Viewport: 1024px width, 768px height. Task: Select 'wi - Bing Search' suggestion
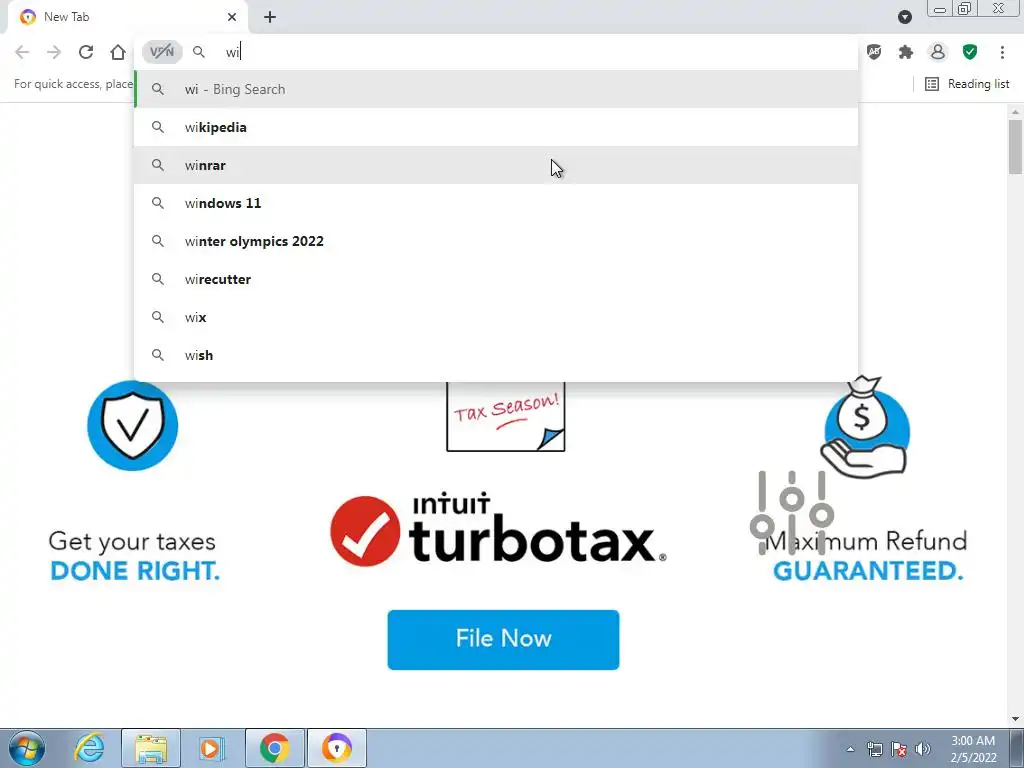(496, 89)
